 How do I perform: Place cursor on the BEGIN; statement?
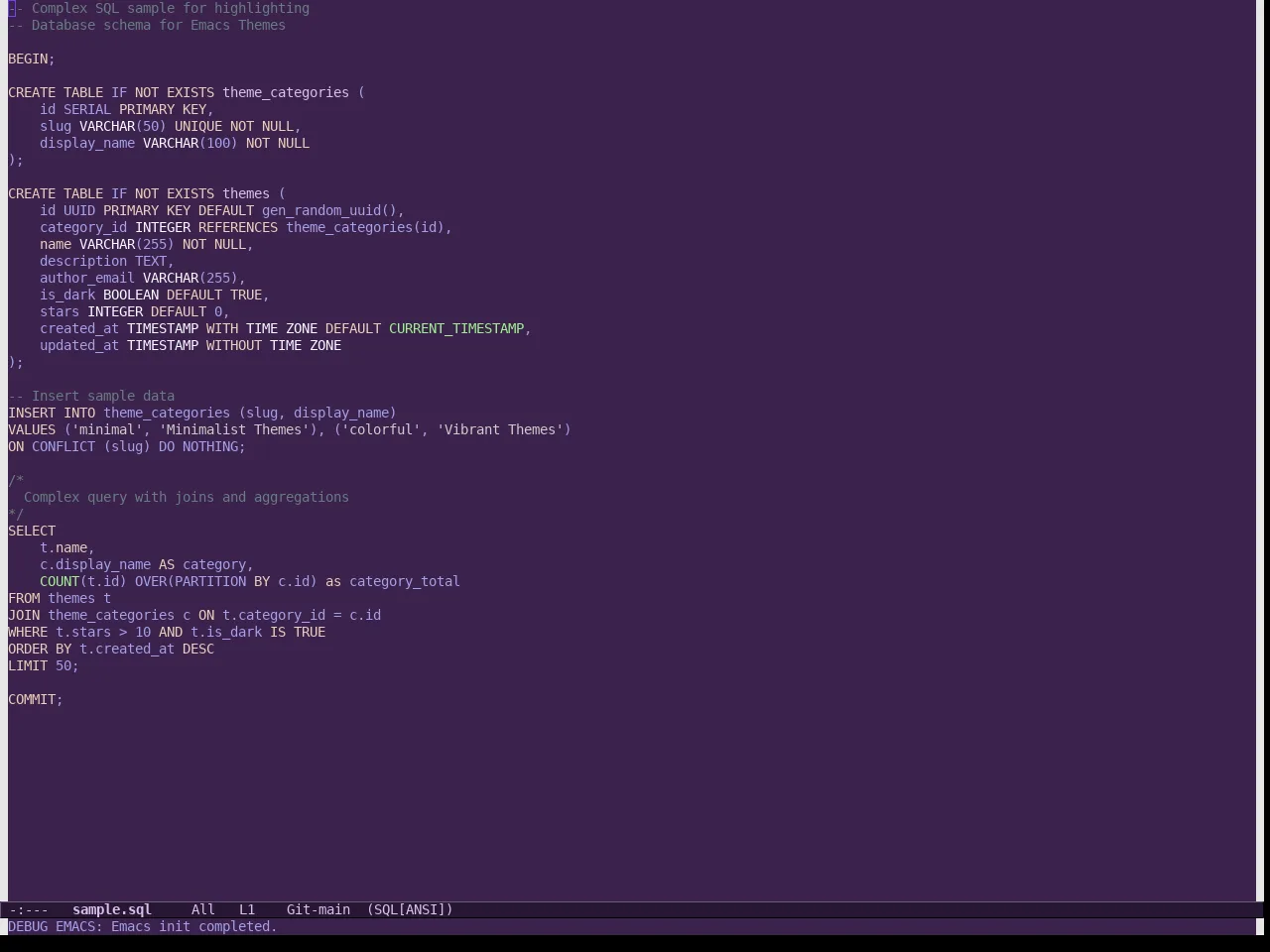click(32, 59)
